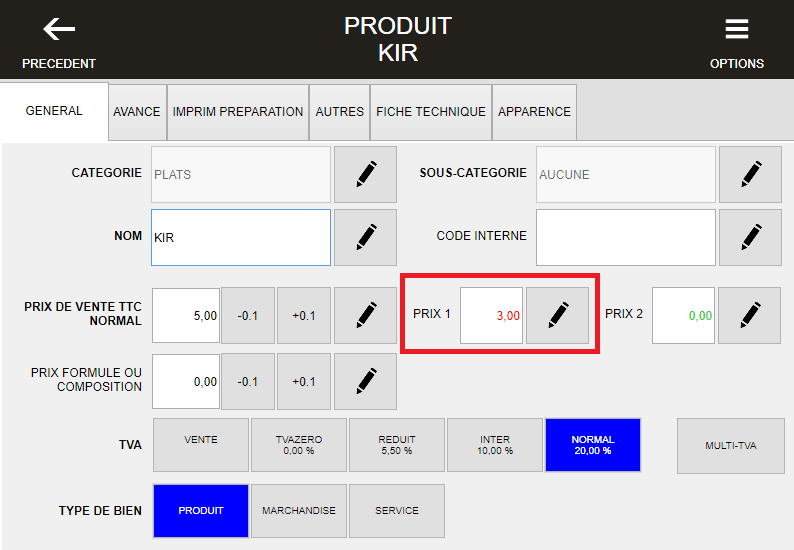The width and height of the screenshot is (794, 550).
Task: Click the normal price field showing 5,00
Action: [186, 315]
